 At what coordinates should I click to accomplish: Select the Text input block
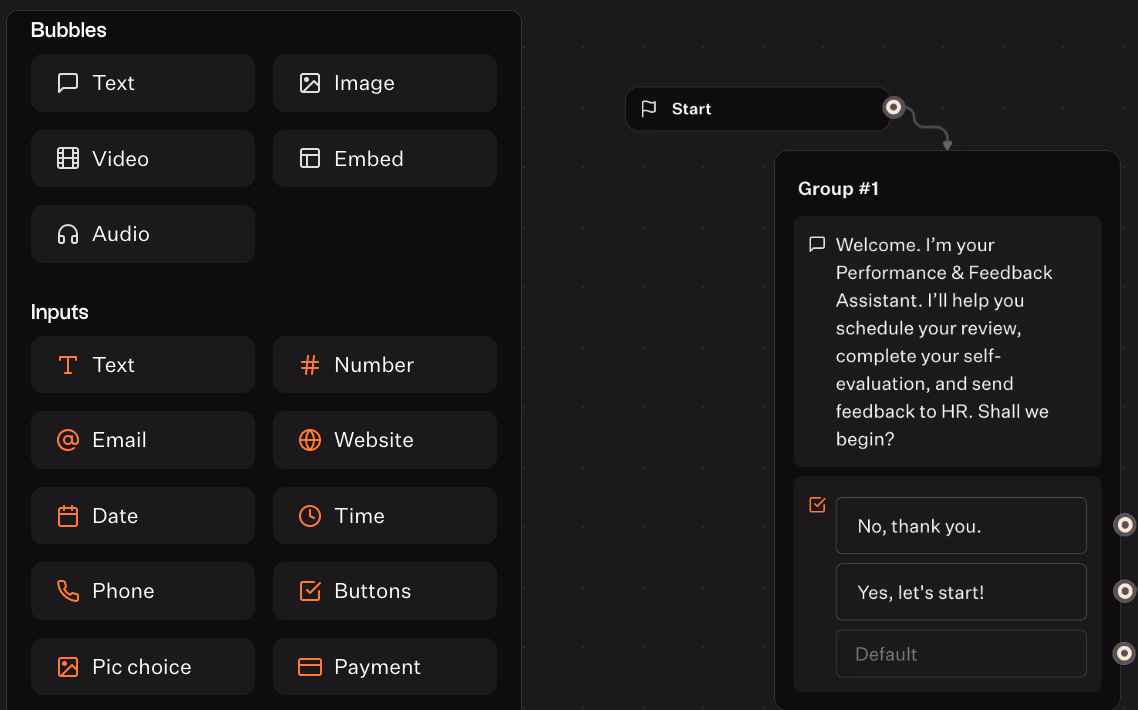pos(142,365)
